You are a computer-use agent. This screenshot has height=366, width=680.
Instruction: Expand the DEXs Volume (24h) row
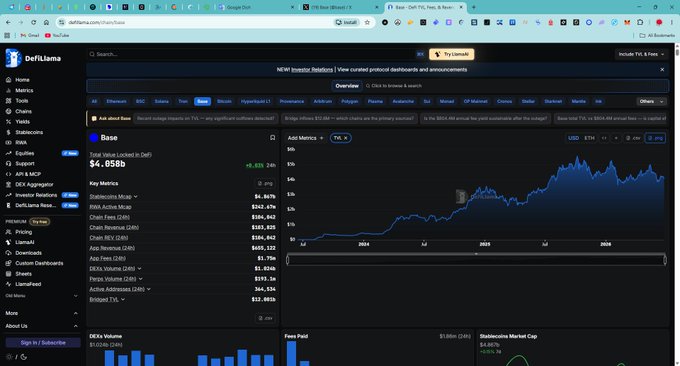click(139, 268)
